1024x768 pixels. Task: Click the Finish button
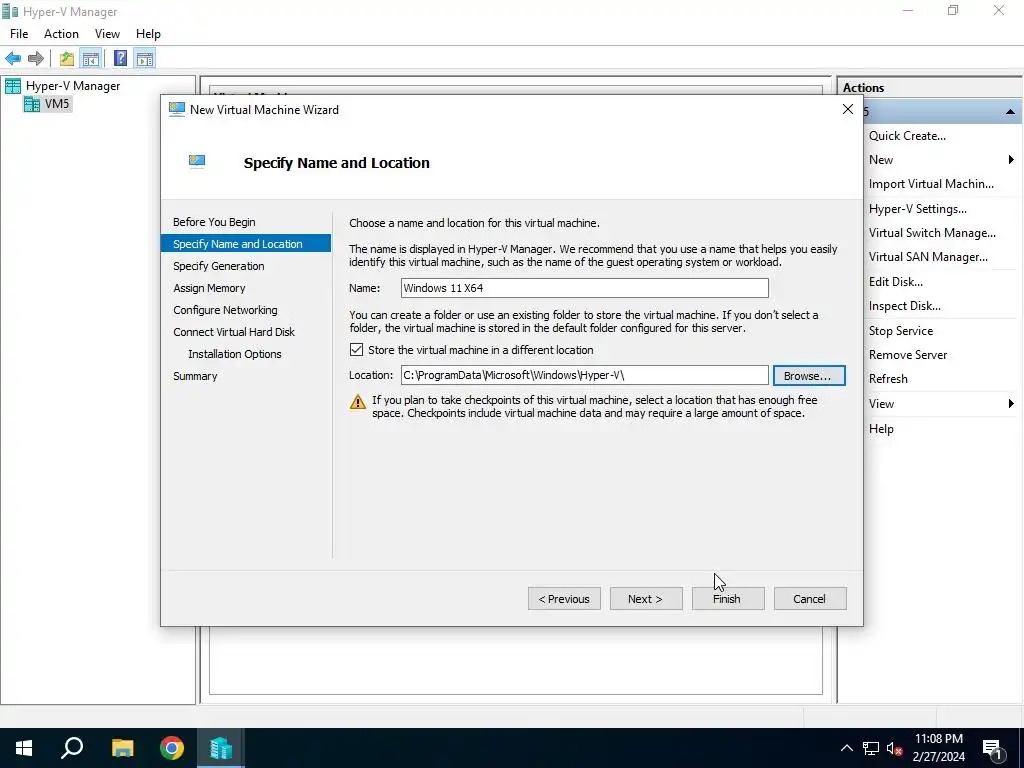pyautogui.click(x=728, y=599)
